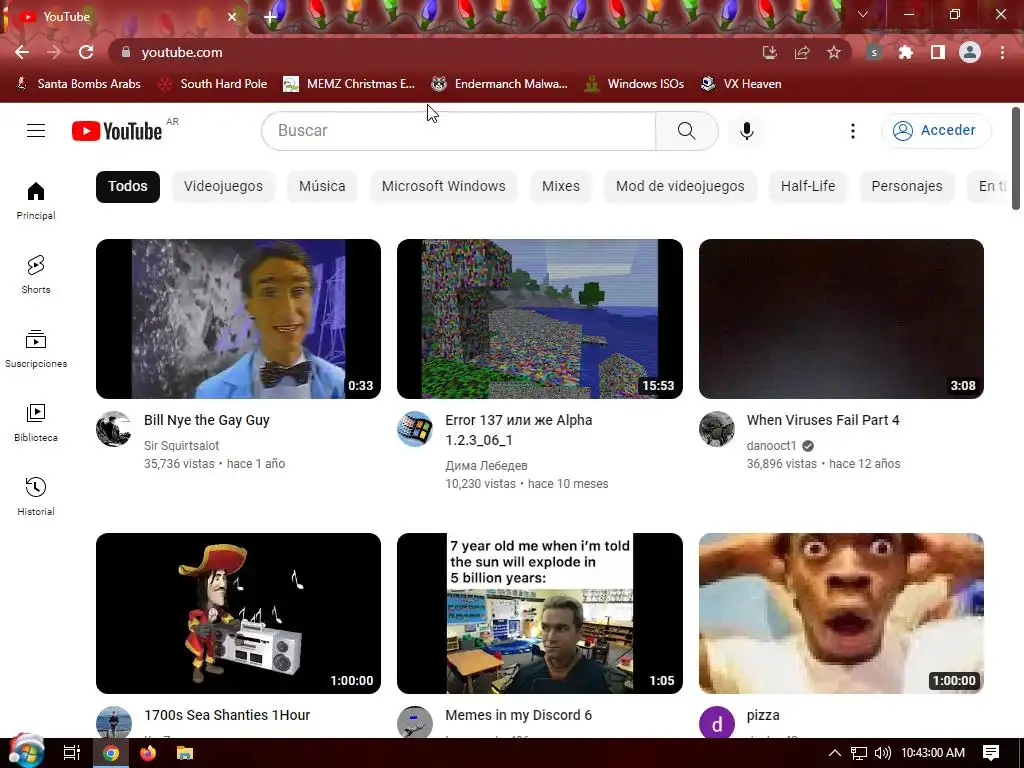This screenshot has width=1024, height=768.
Task: Open MEMZ Christmas bookmark
Action: coord(349,84)
